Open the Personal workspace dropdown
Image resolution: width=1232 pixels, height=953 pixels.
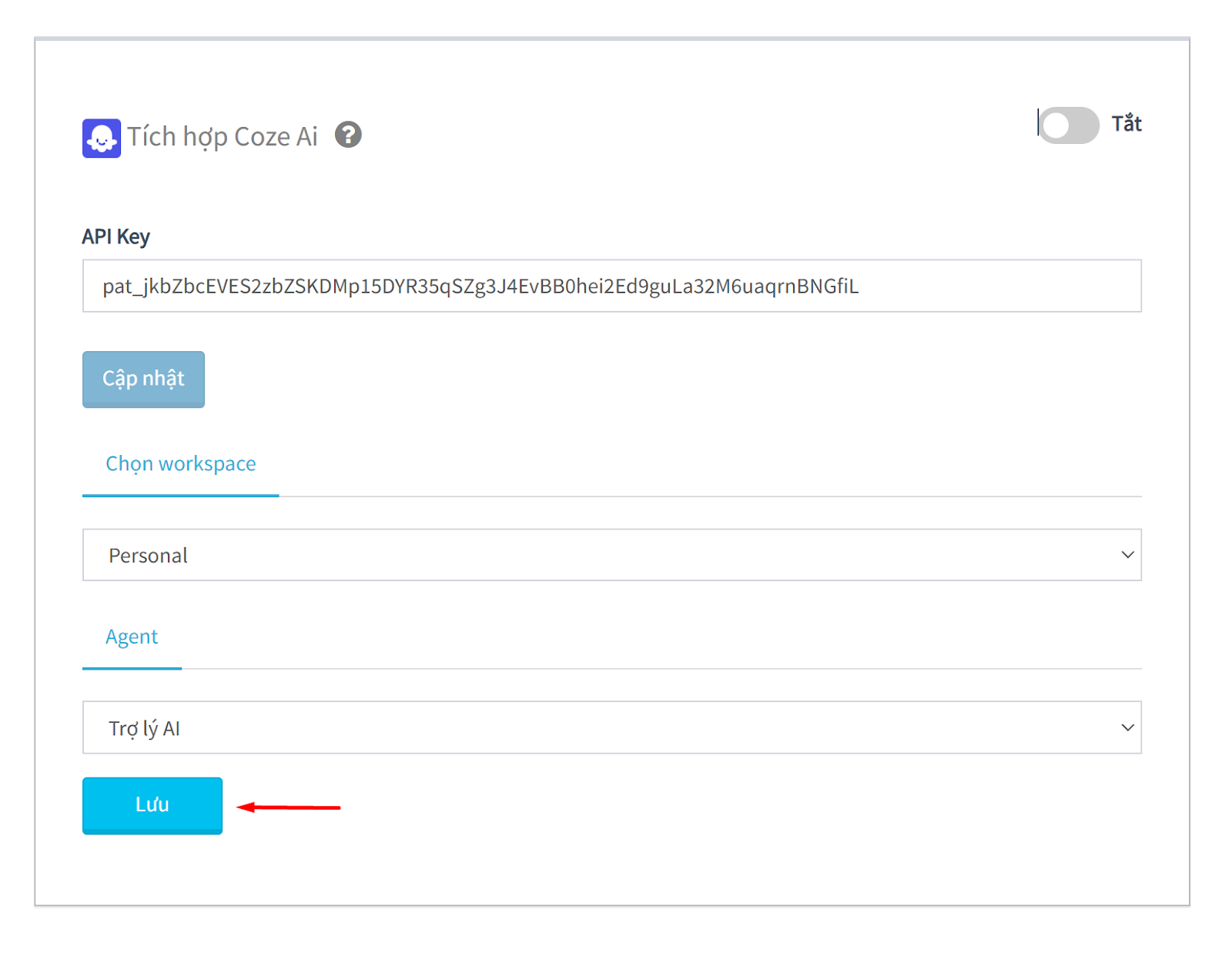point(612,555)
